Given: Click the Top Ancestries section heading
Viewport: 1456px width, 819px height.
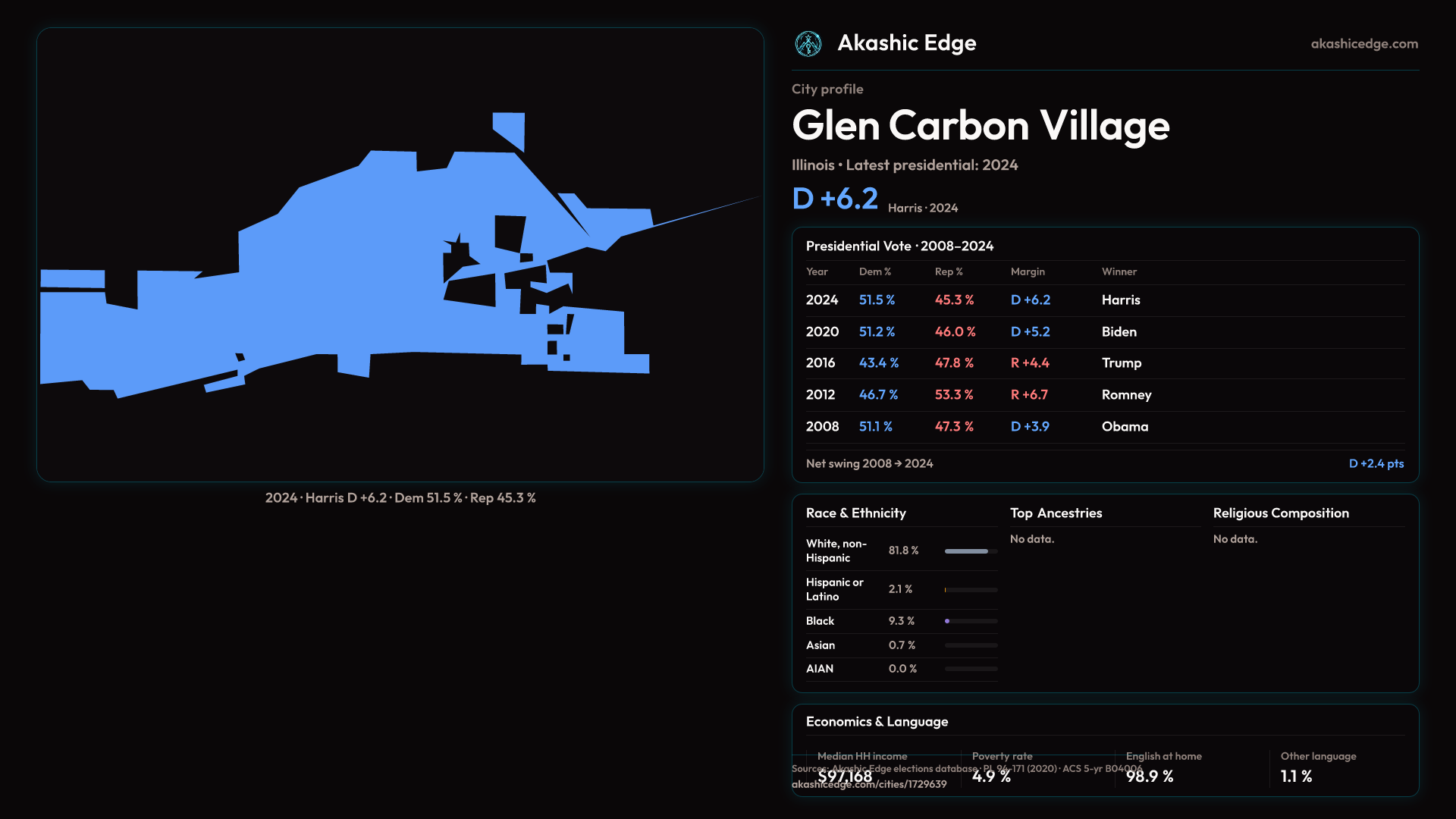Looking at the screenshot, I should [1056, 513].
